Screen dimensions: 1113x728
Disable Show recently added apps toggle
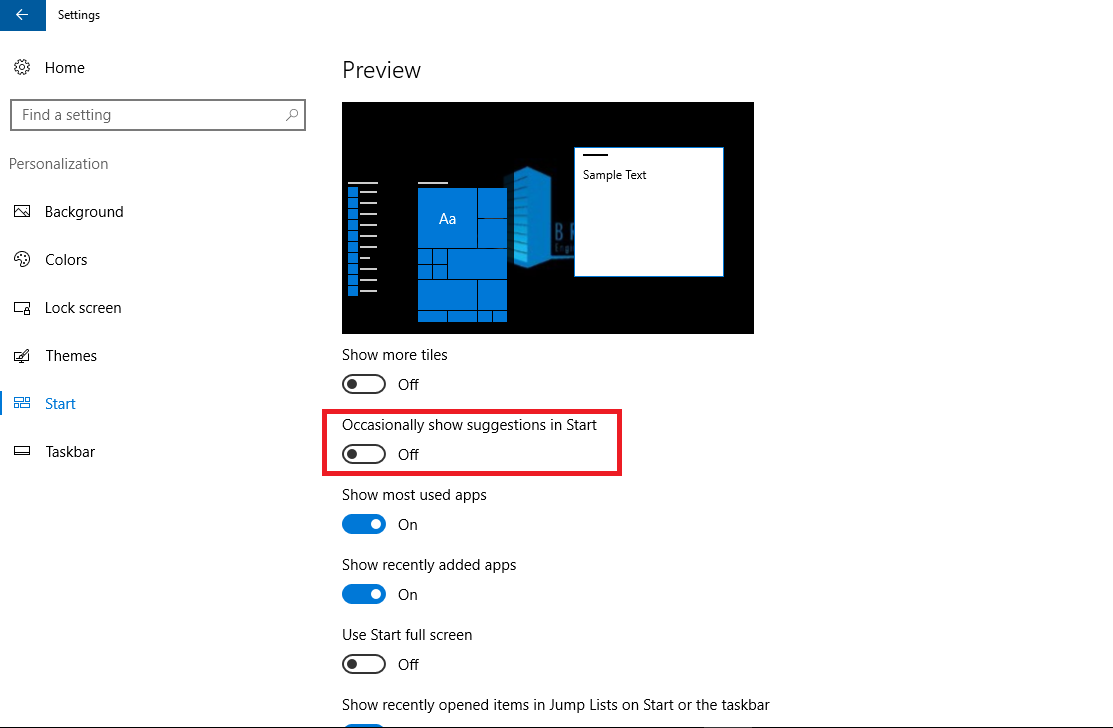(363, 594)
